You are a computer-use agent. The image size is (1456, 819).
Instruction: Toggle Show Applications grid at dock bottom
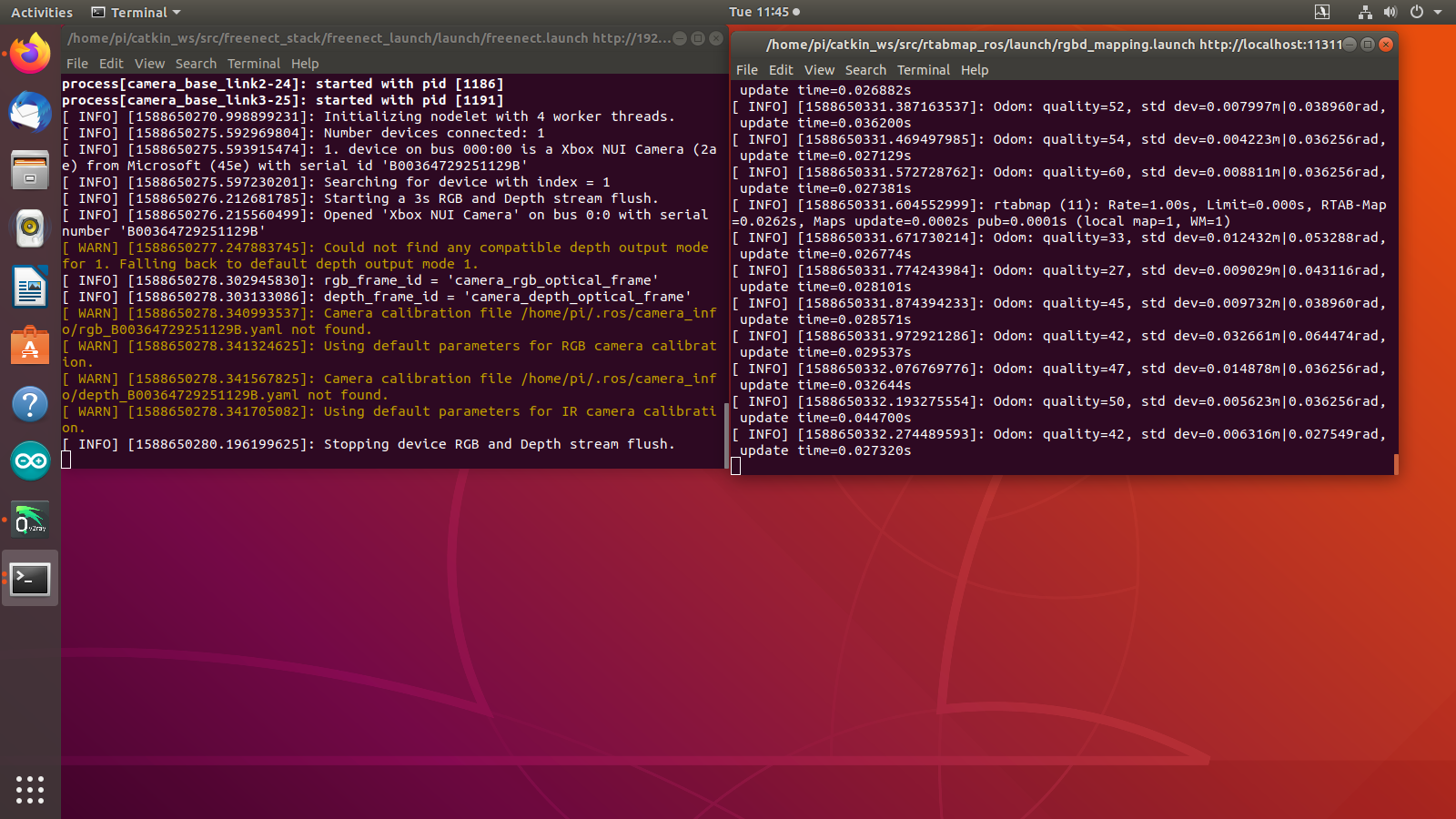click(30, 790)
